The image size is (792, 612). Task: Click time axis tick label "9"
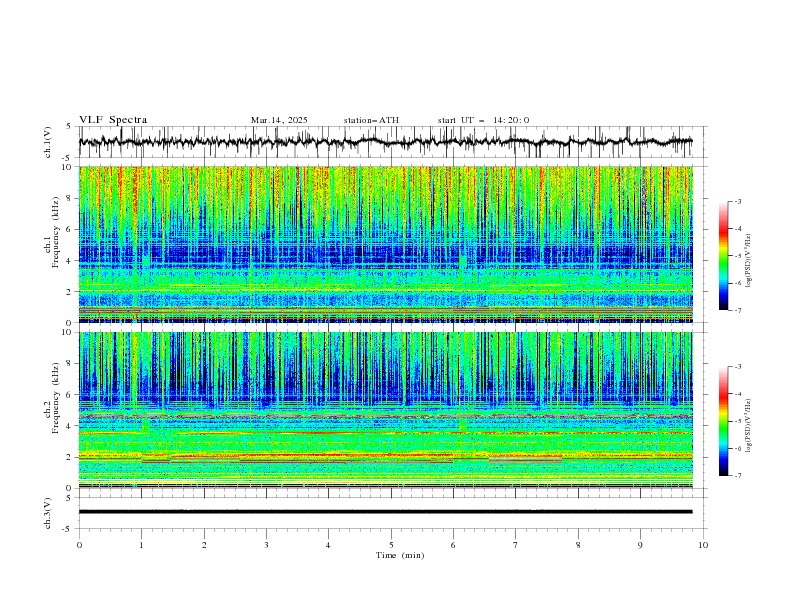[x=640, y=545]
